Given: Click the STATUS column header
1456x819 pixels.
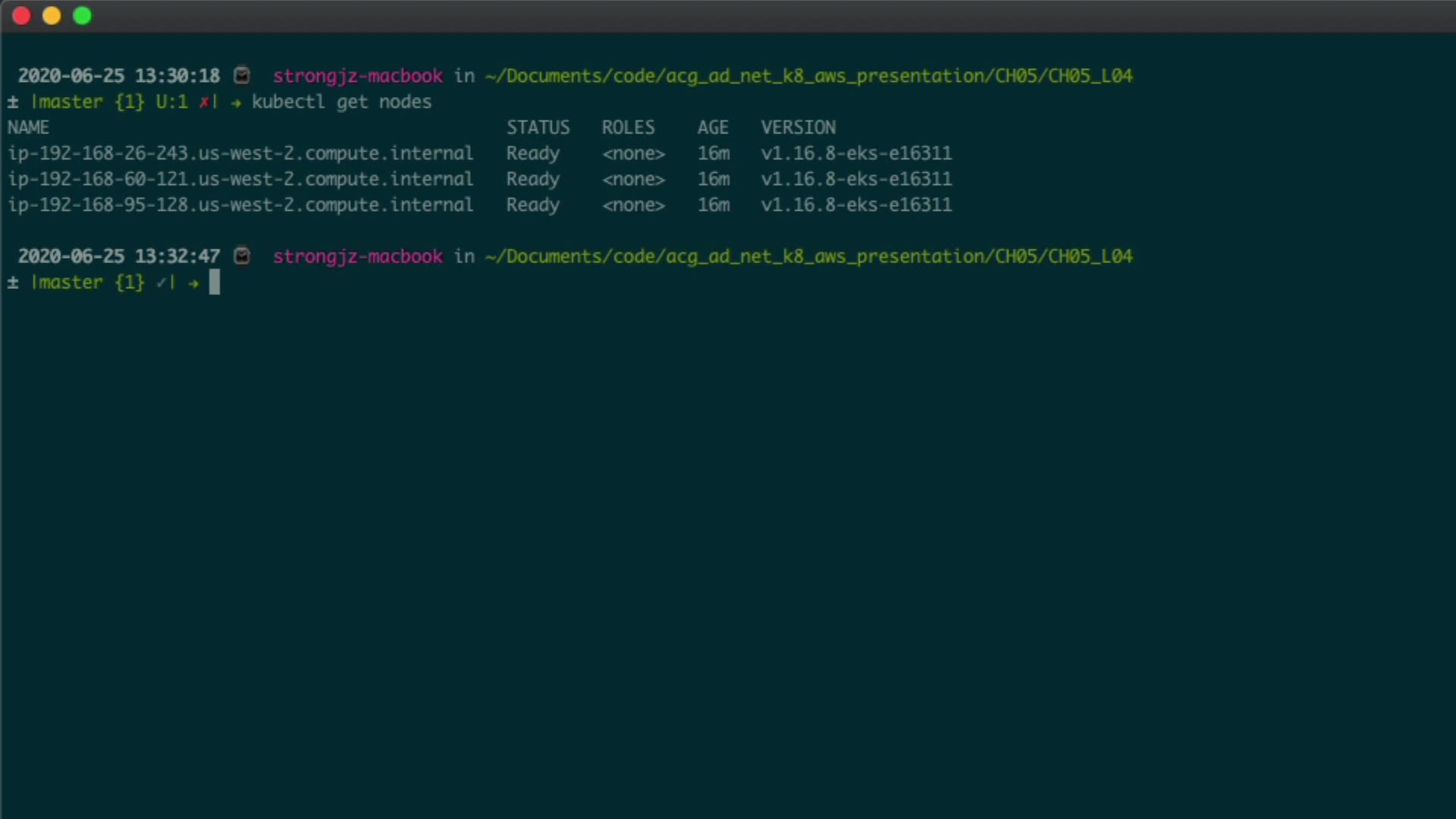Looking at the screenshot, I should point(538,127).
